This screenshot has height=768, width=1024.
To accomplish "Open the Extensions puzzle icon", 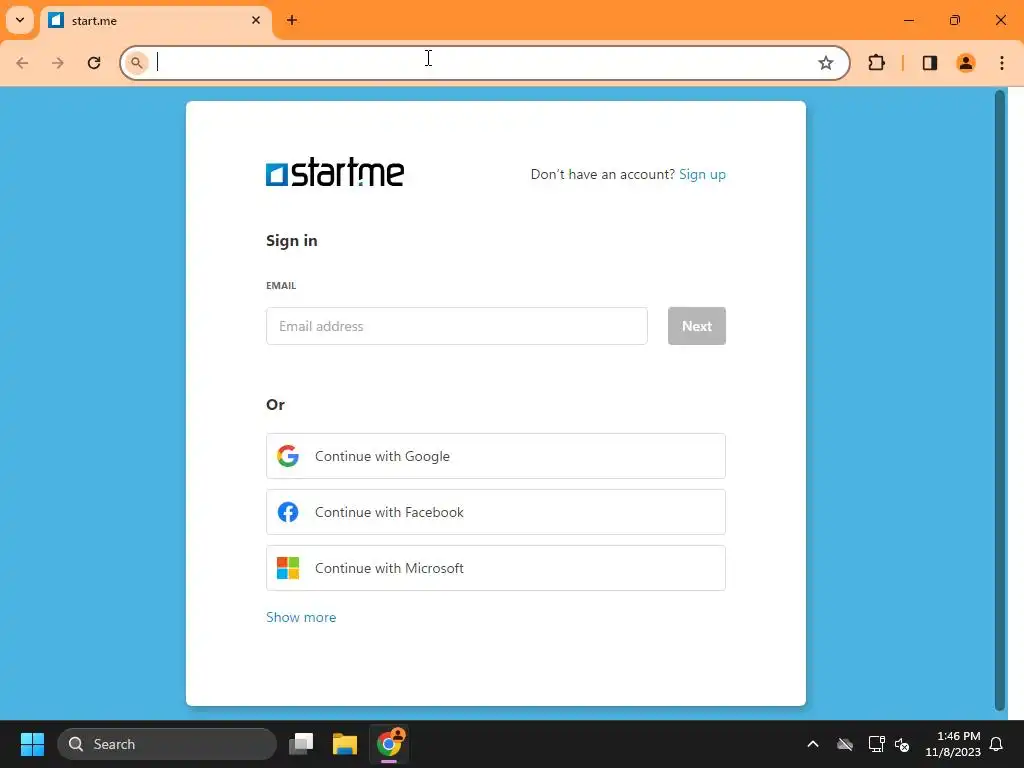I will click(876, 63).
